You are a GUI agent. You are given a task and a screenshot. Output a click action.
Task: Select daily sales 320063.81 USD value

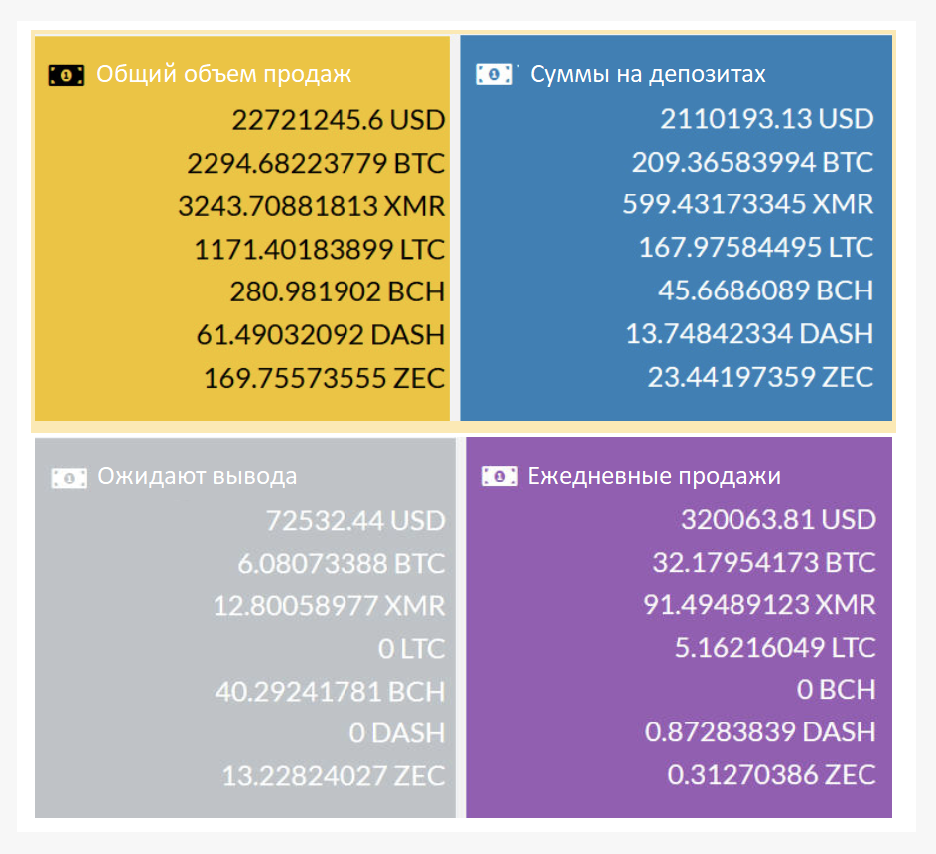778,519
